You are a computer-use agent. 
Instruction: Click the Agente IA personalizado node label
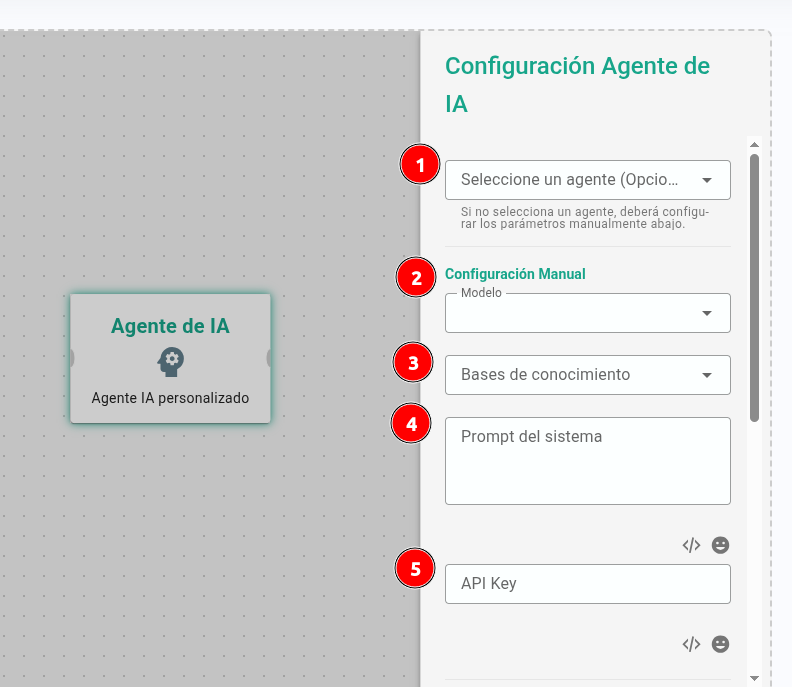tap(170, 398)
